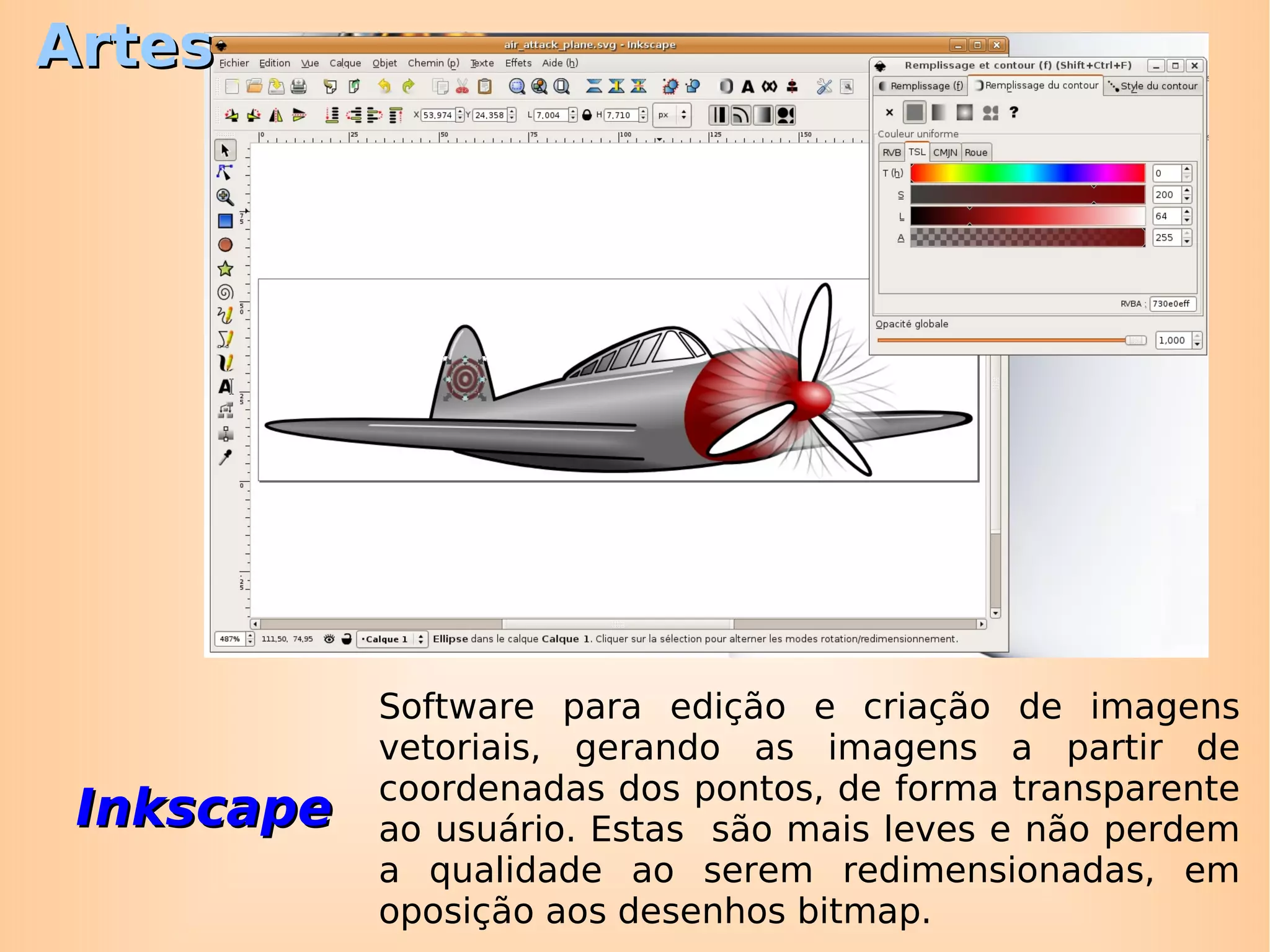Click the Redo green arrow
Viewport: 1270px width, 952px height.
pyautogui.click(x=408, y=86)
